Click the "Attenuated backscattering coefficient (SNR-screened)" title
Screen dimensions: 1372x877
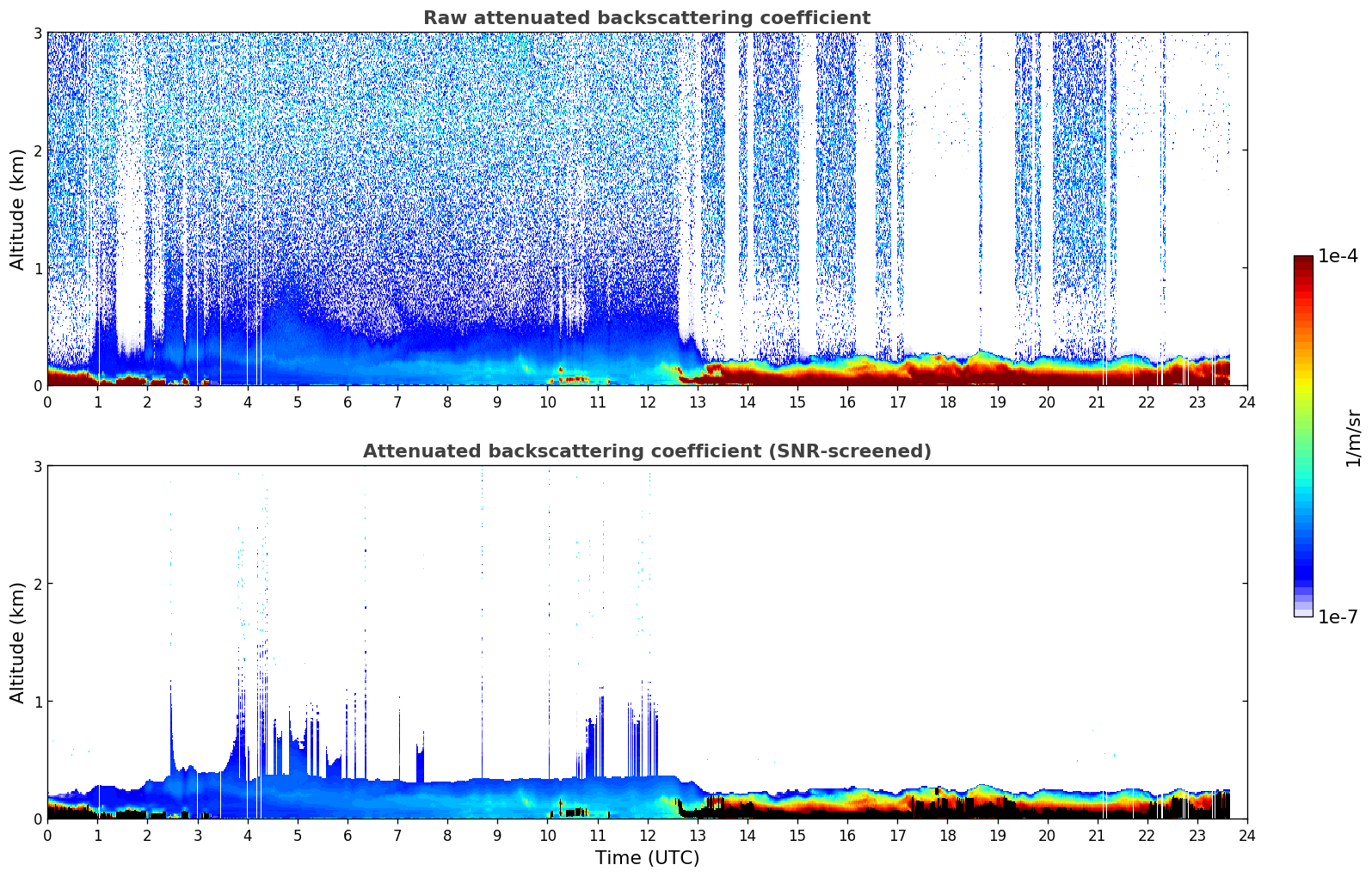point(646,451)
